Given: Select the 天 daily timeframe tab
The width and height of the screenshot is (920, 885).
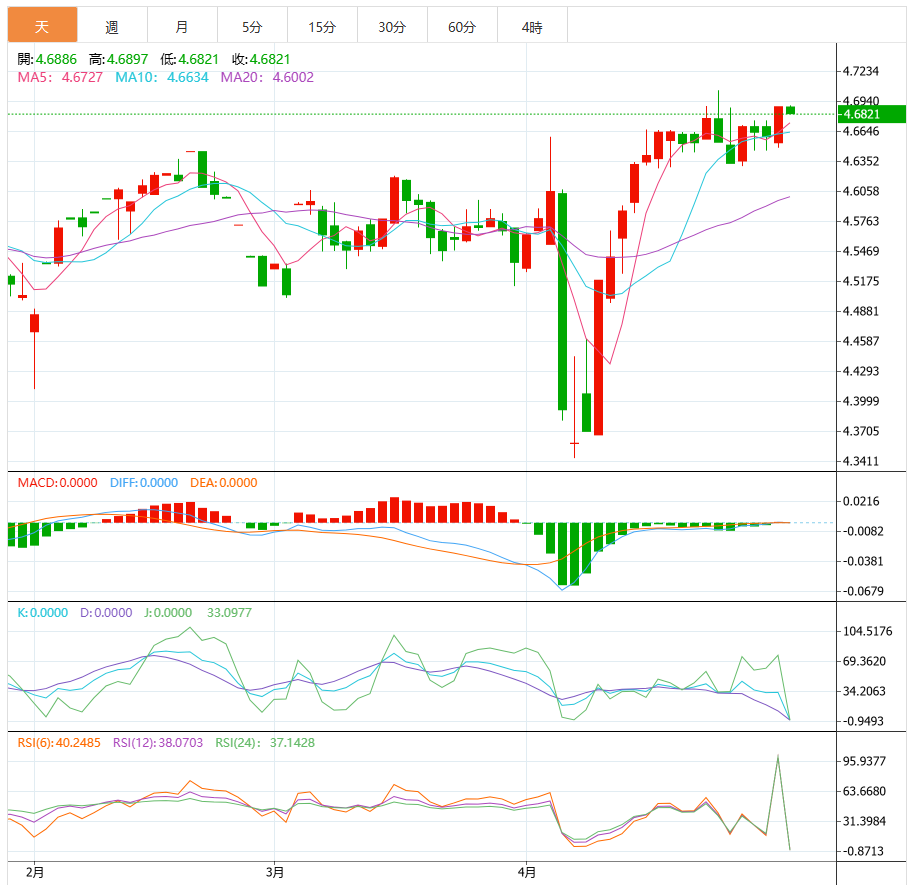Looking at the screenshot, I should tap(42, 25).
